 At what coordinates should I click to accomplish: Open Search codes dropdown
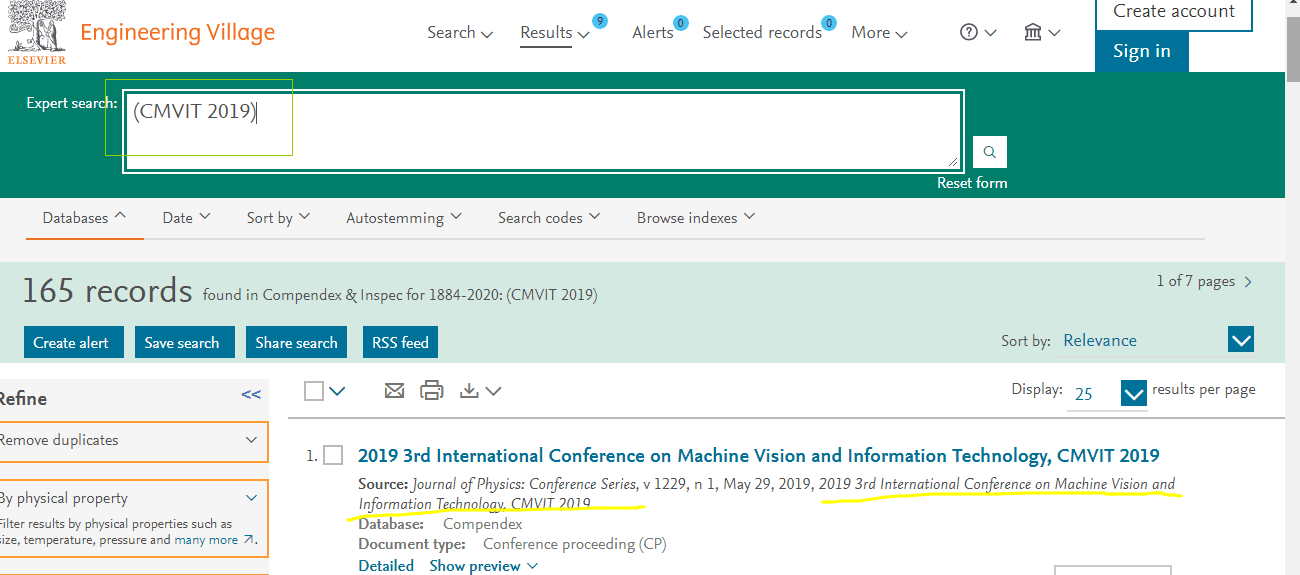point(549,218)
